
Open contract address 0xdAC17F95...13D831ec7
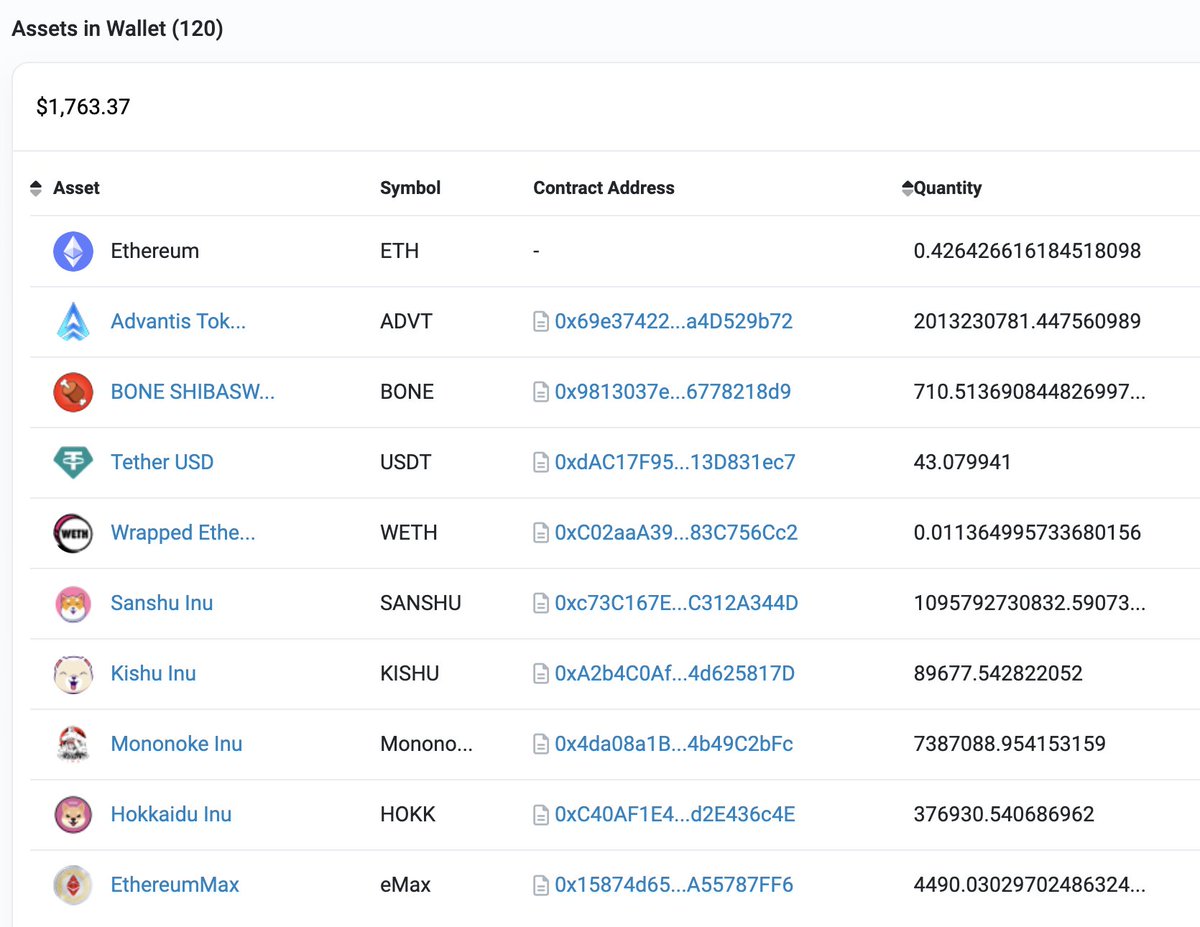(675, 462)
